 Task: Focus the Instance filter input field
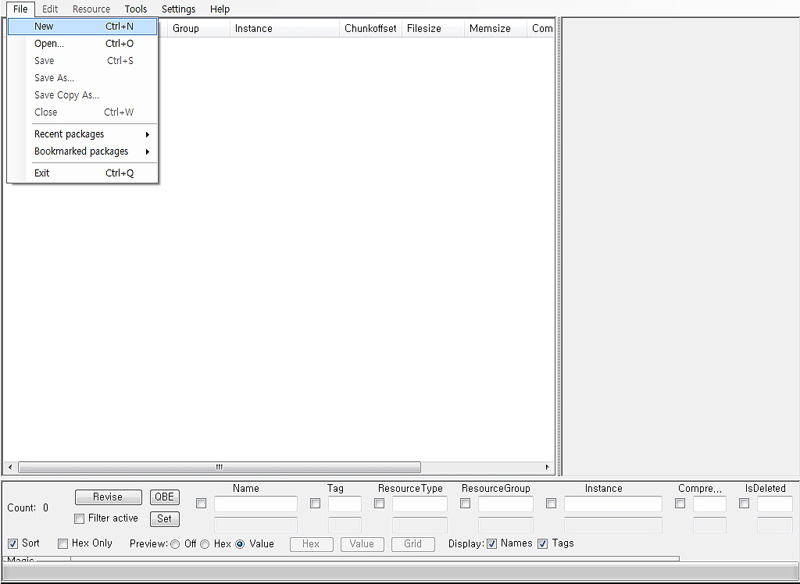(x=613, y=504)
